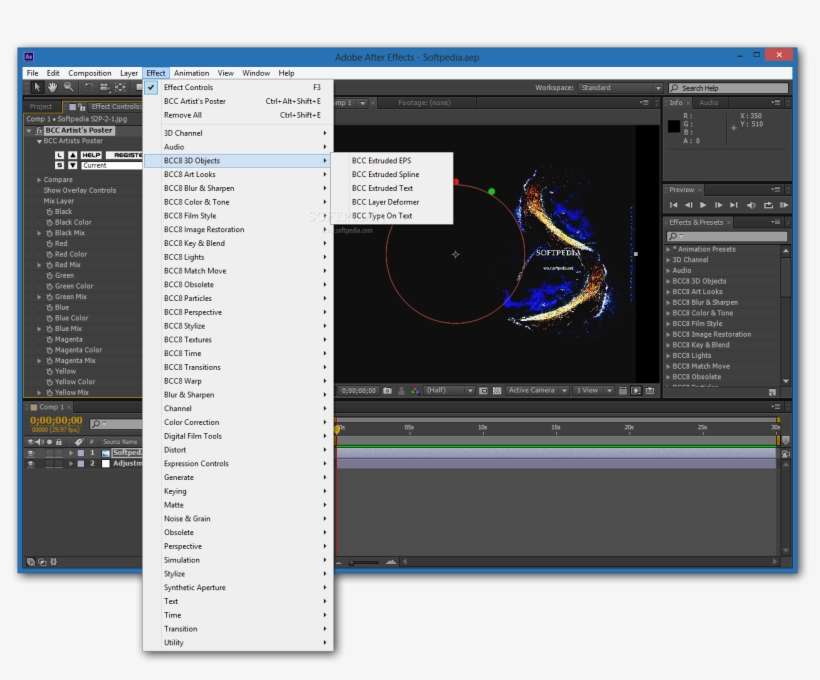This screenshot has height=680, width=820.
Task: Click the Info panel black color swatch
Action: [674, 126]
